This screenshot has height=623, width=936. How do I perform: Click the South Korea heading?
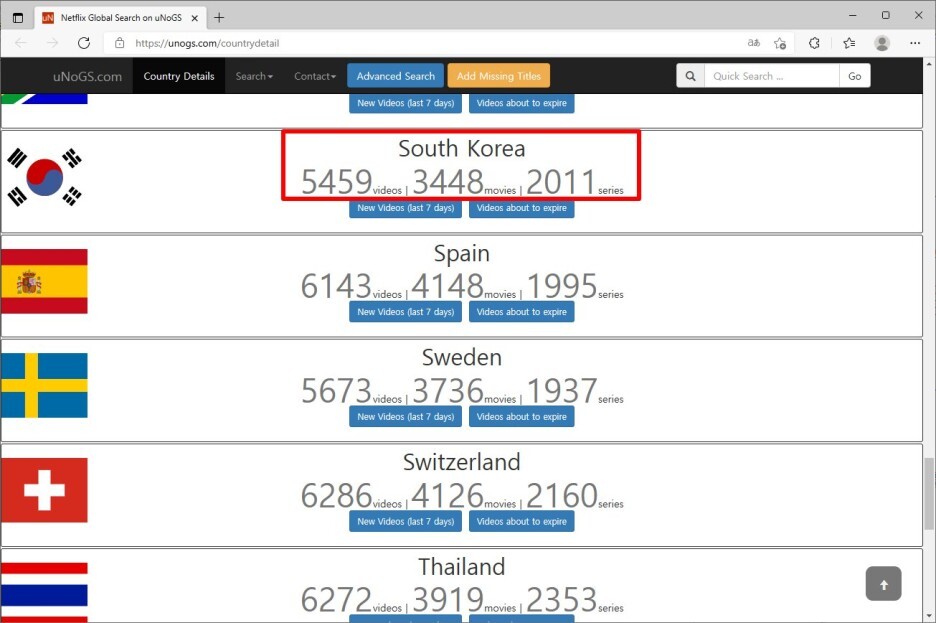point(461,149)
